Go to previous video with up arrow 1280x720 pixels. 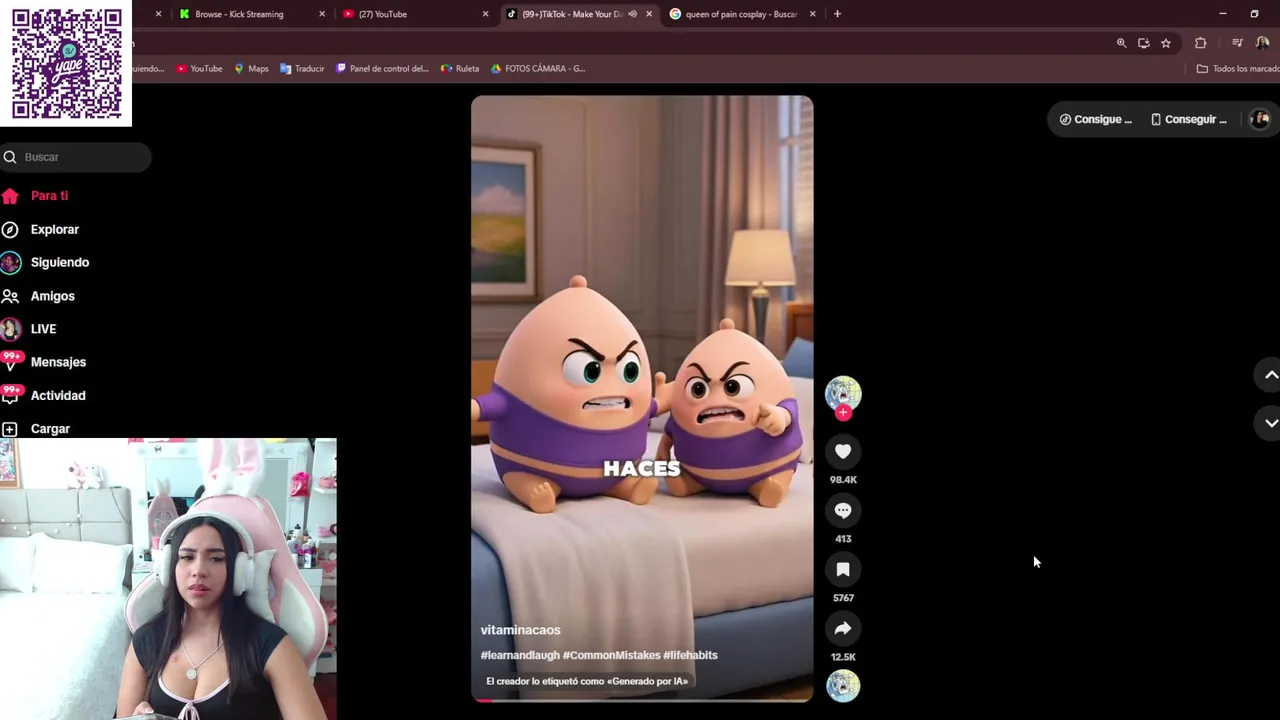[1270, 375]
